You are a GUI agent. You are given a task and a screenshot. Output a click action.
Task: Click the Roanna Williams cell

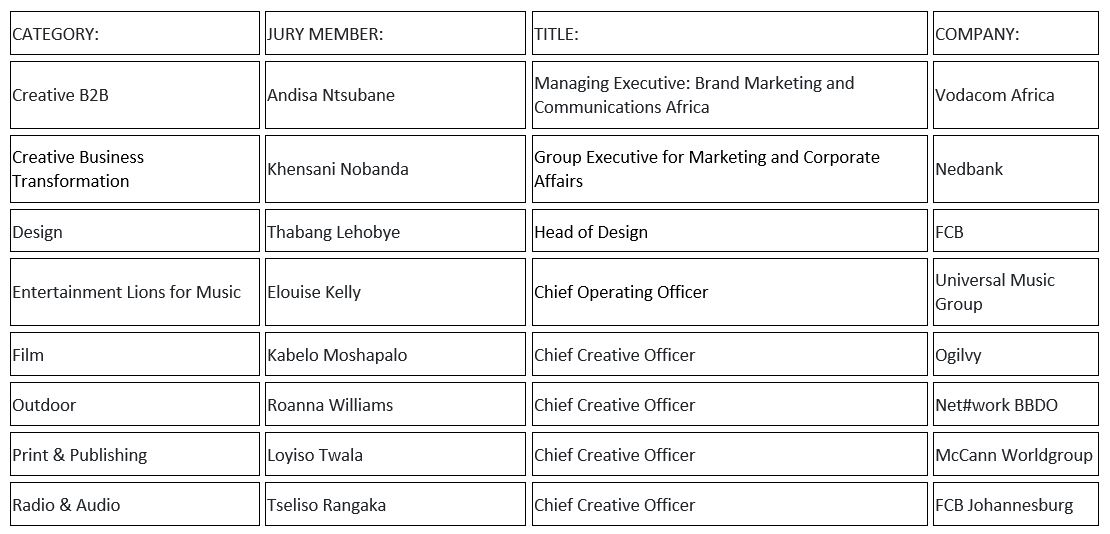(395, 404)
